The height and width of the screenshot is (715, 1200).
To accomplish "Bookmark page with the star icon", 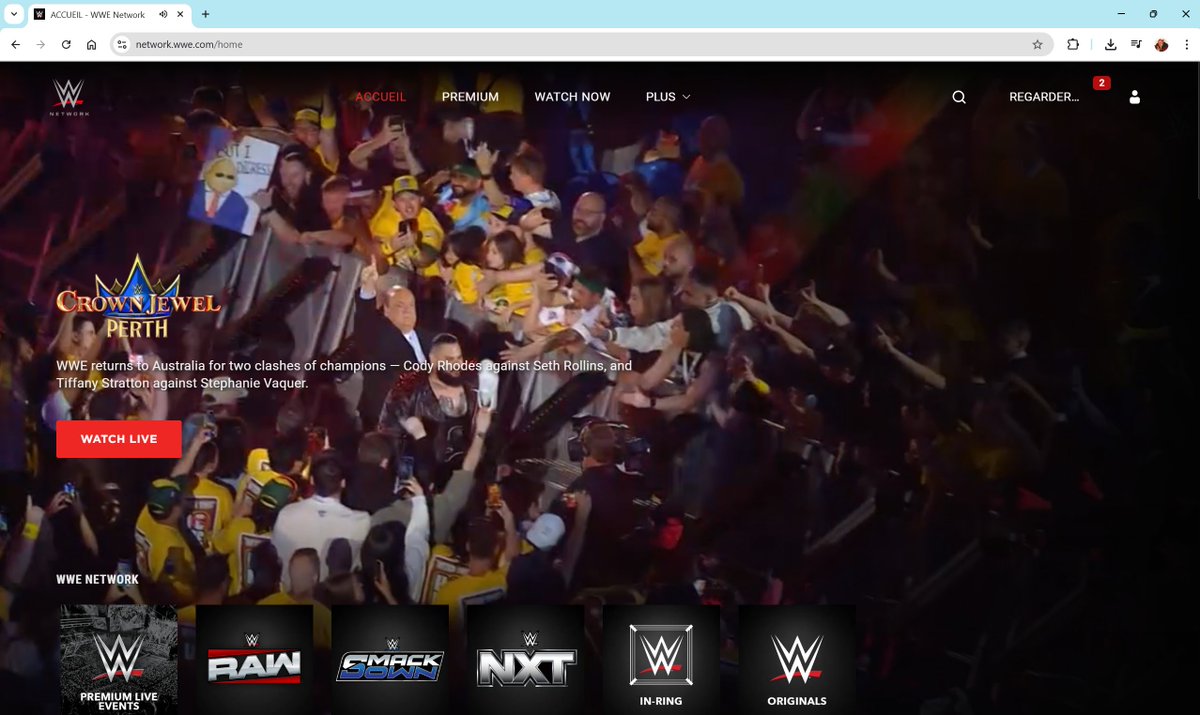I will [x=1037, y=44].
